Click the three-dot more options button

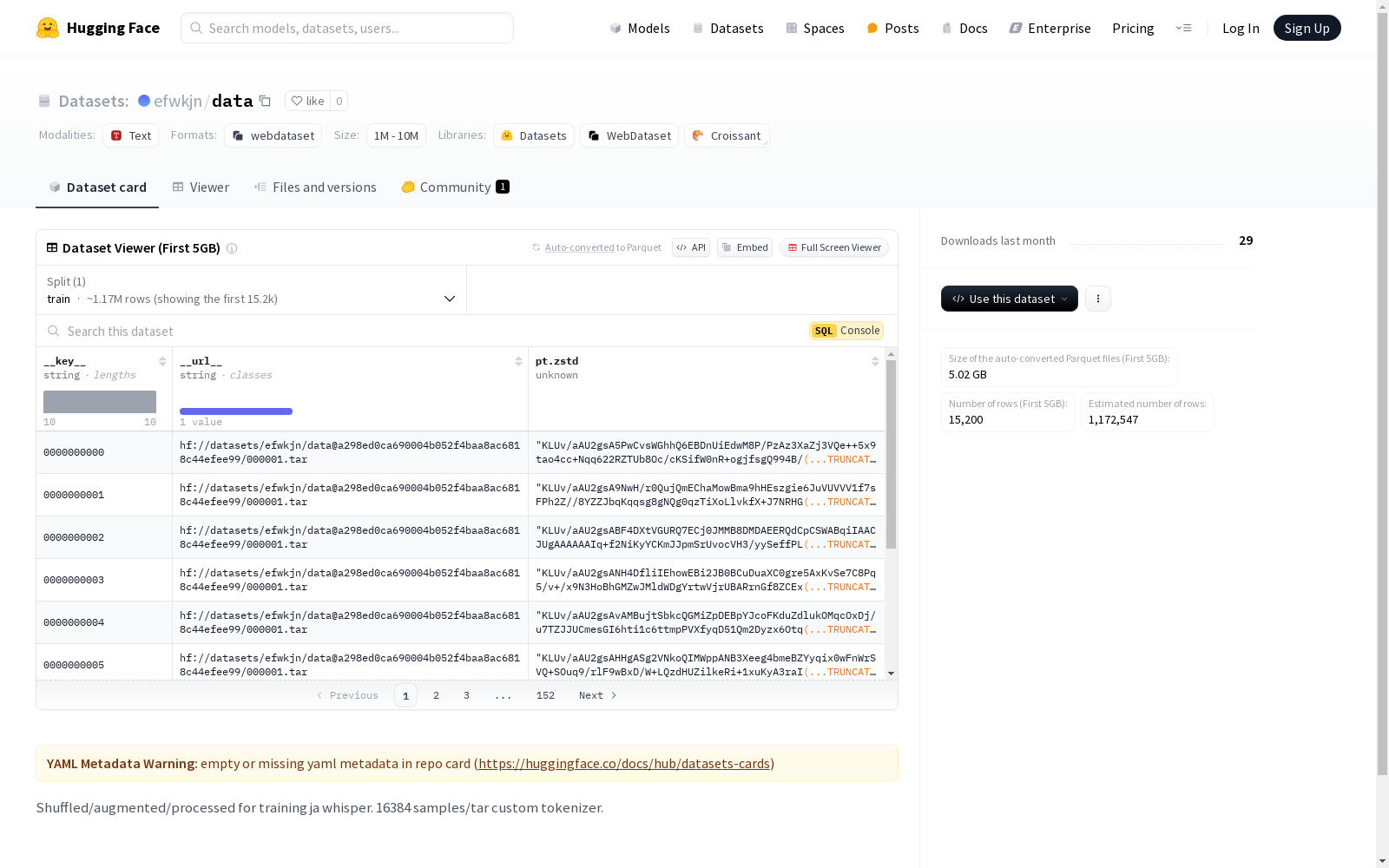pyautogui.click(x=1098, y=299)
